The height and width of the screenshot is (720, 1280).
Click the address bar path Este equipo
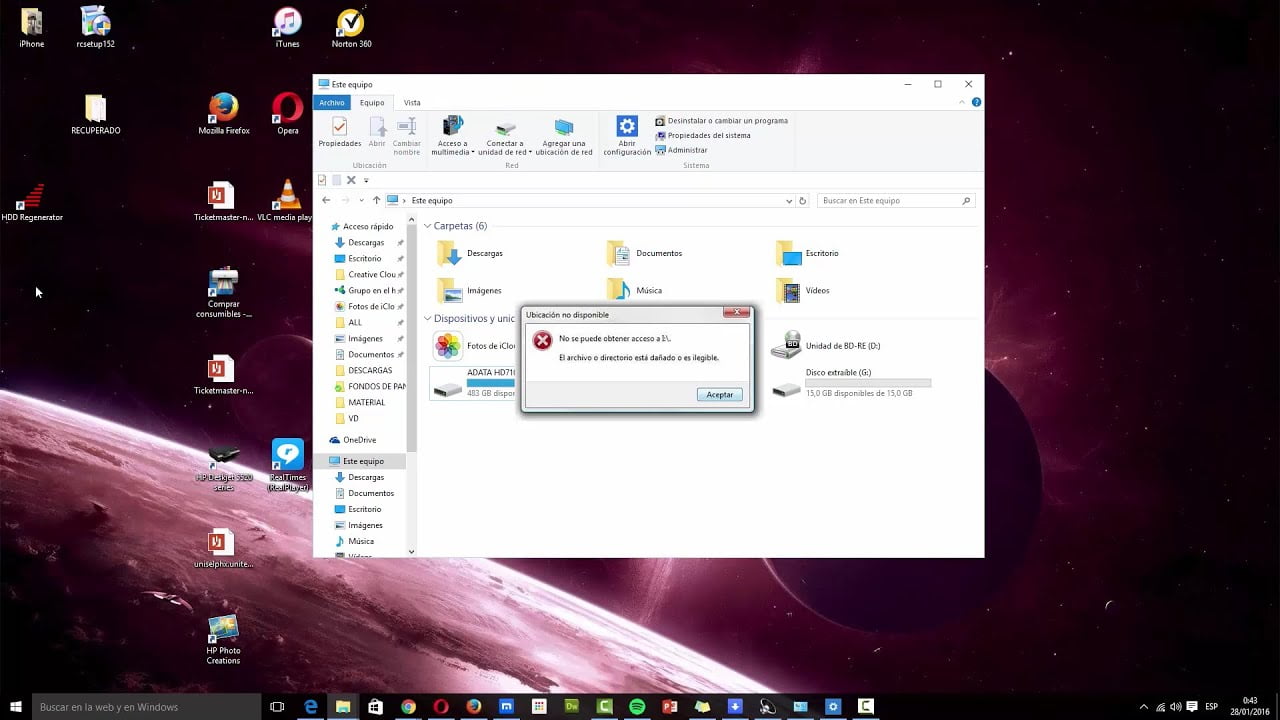coord(432,200)
